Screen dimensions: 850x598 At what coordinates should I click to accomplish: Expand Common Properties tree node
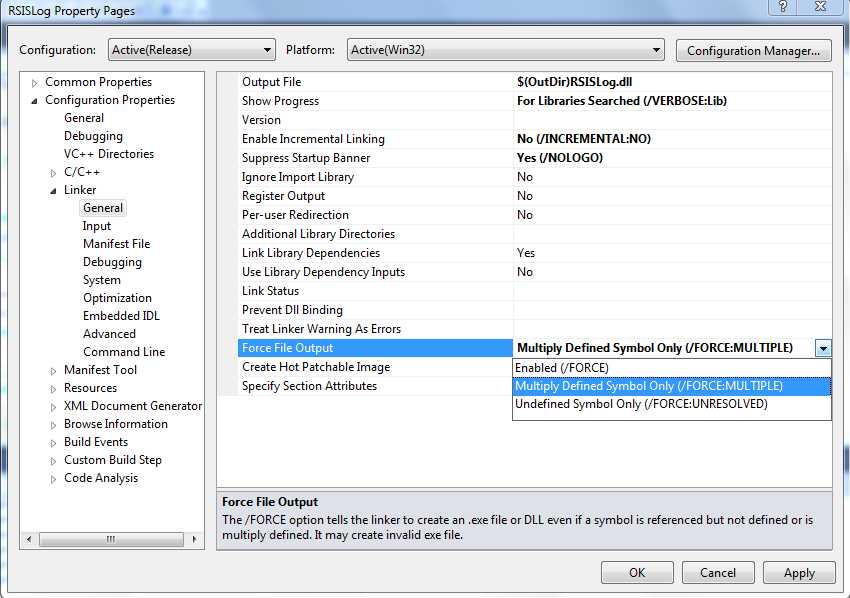point(35,82)
